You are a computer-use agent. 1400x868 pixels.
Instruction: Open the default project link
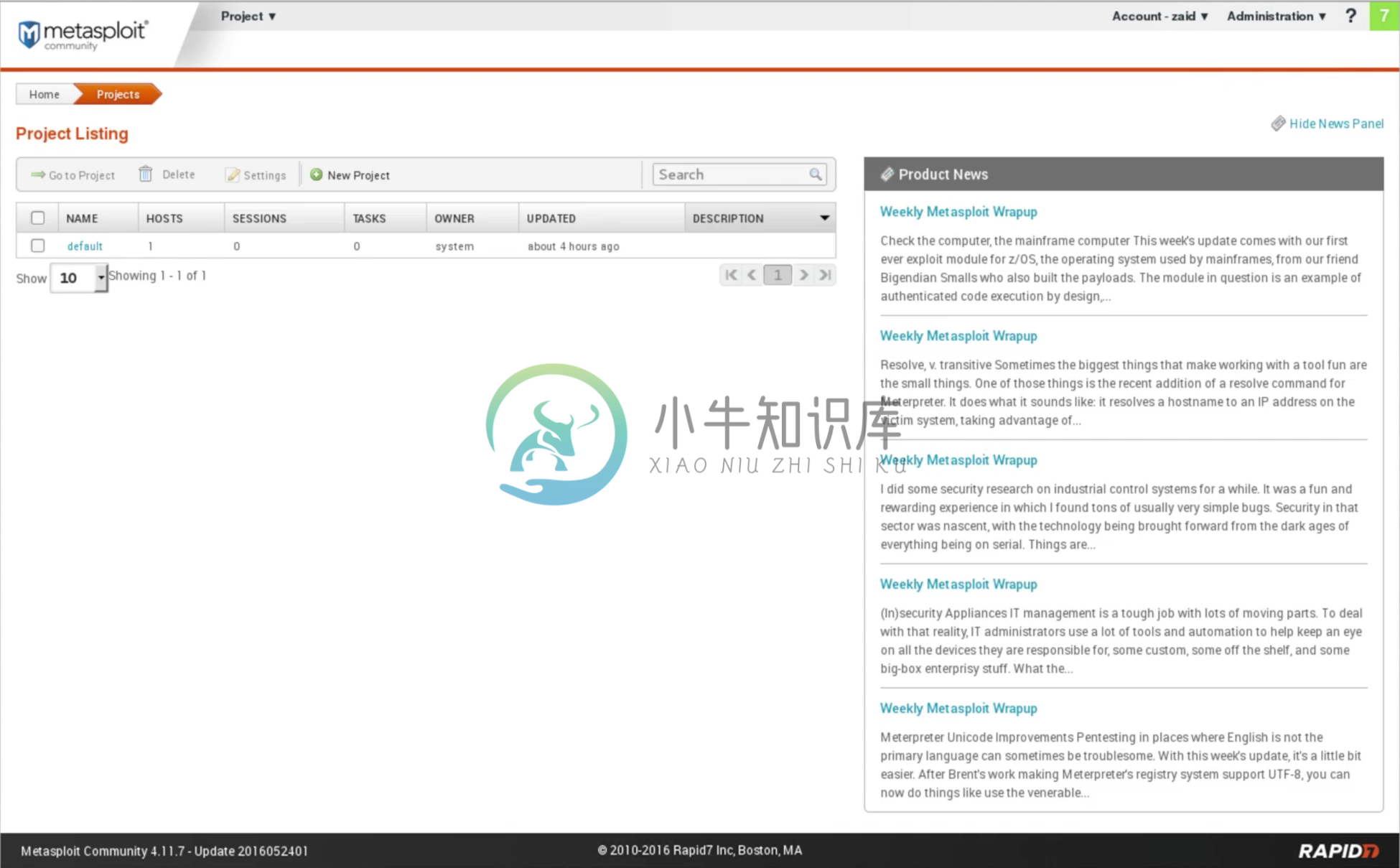tap(85, 246)
